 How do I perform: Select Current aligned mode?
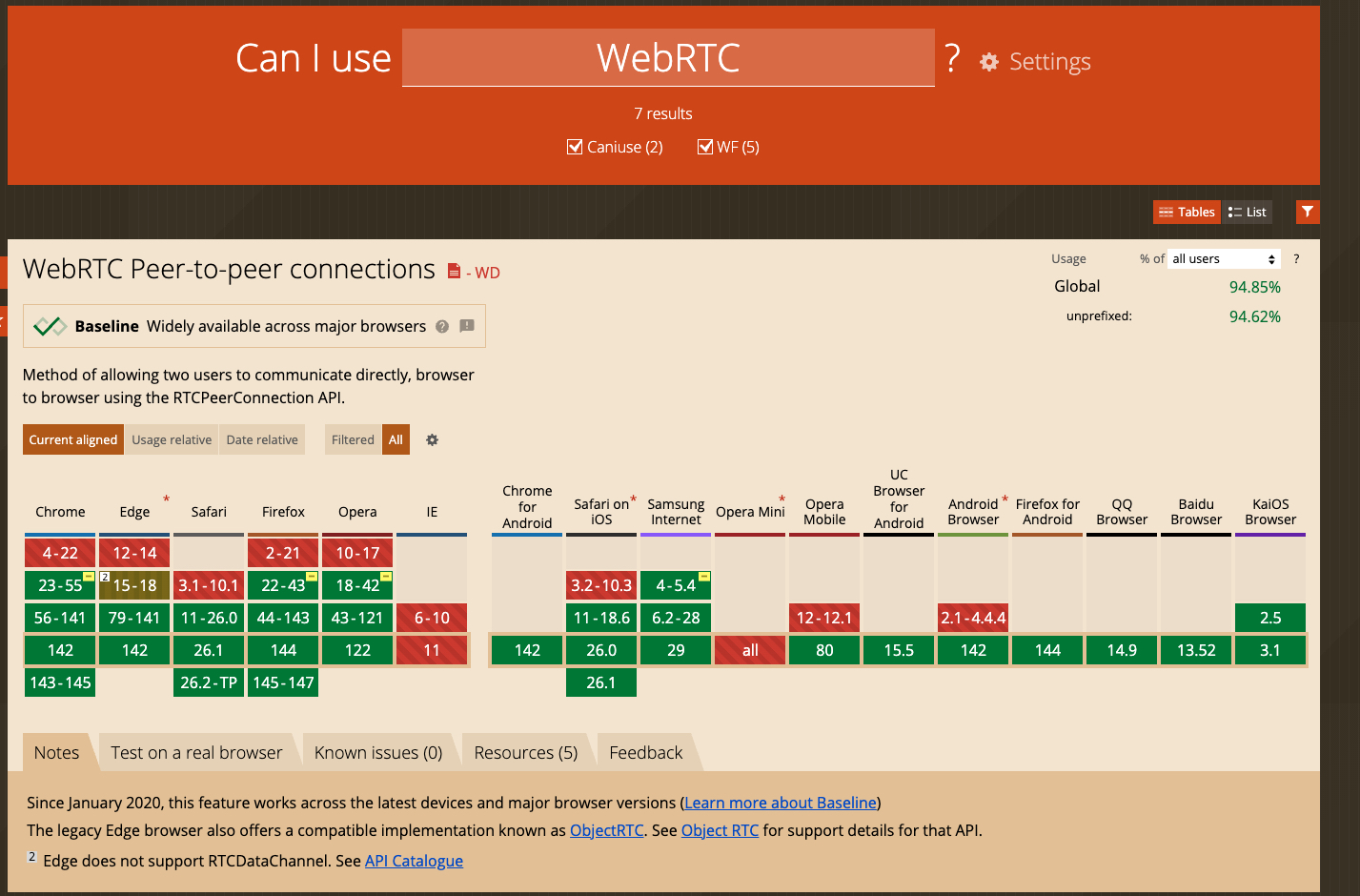[x=73, y=439]
